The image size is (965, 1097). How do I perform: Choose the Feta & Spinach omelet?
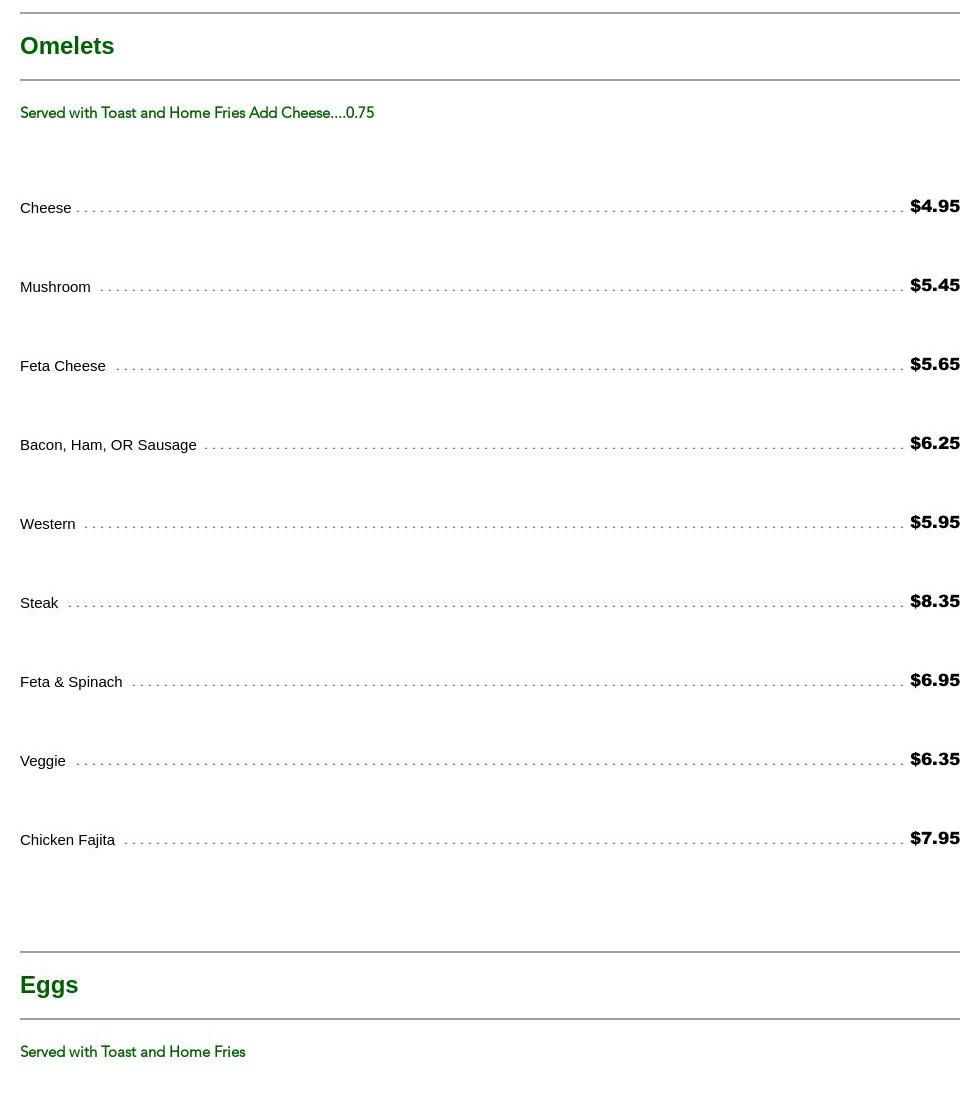coord(71,682)
